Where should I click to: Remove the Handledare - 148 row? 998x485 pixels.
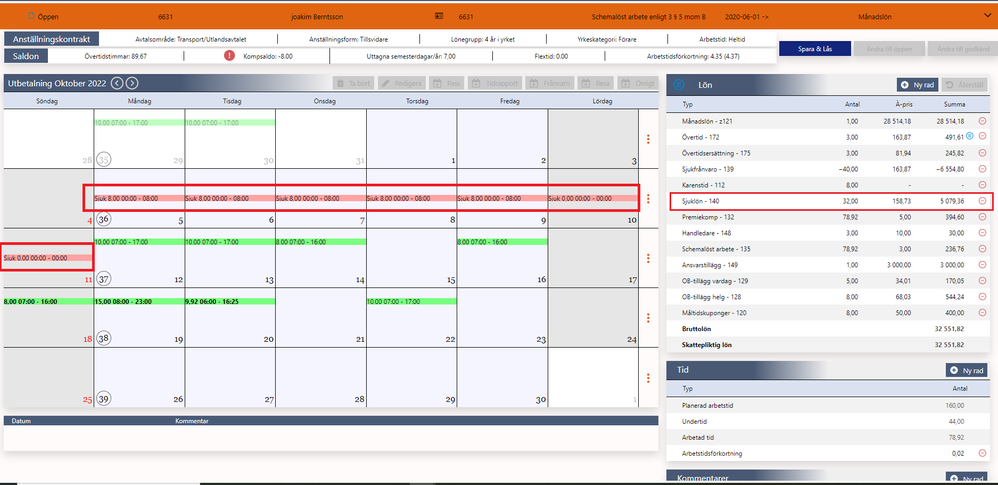982,233
